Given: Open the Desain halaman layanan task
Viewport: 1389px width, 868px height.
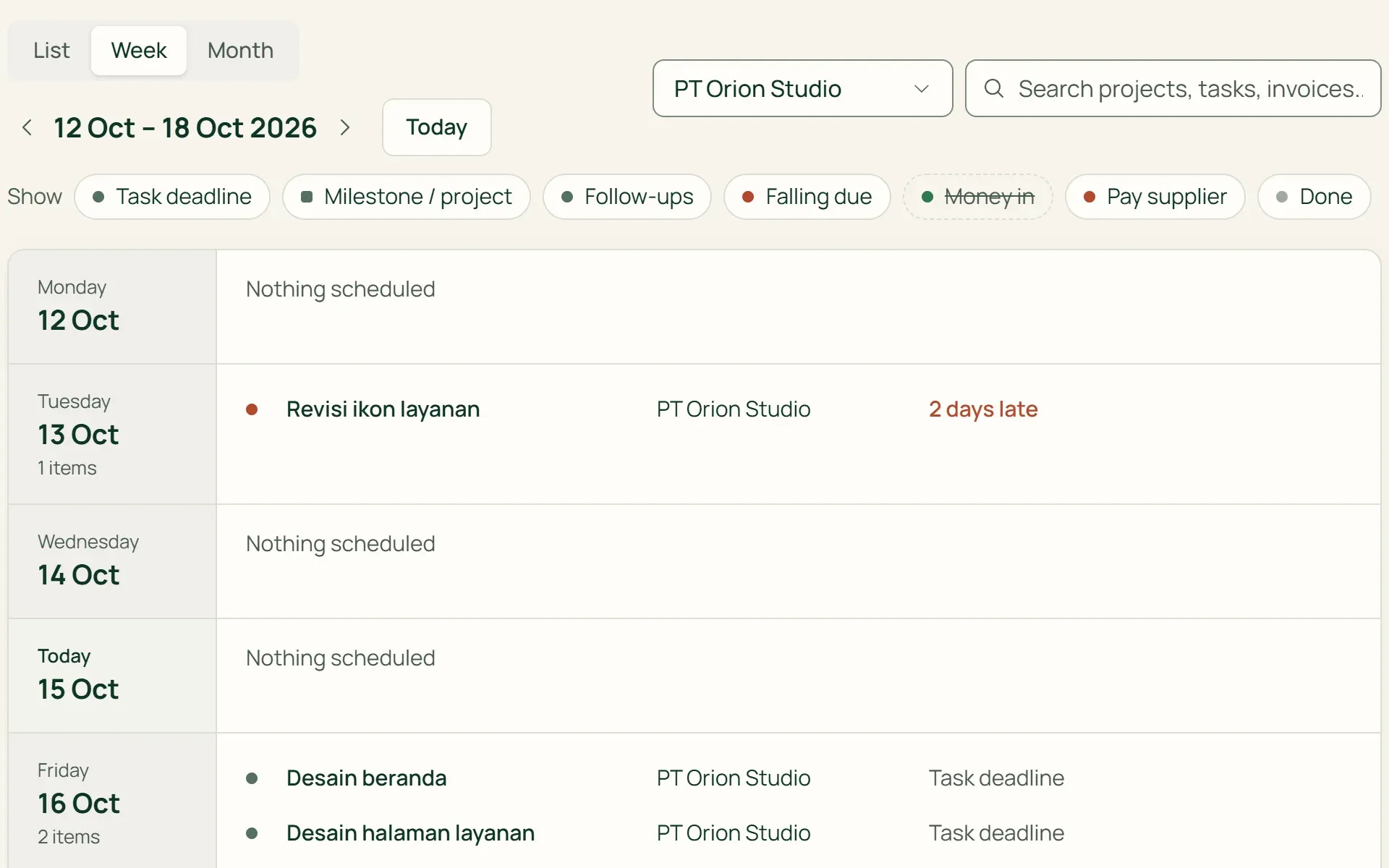Looking at the screenshot, I should (410, 833).
